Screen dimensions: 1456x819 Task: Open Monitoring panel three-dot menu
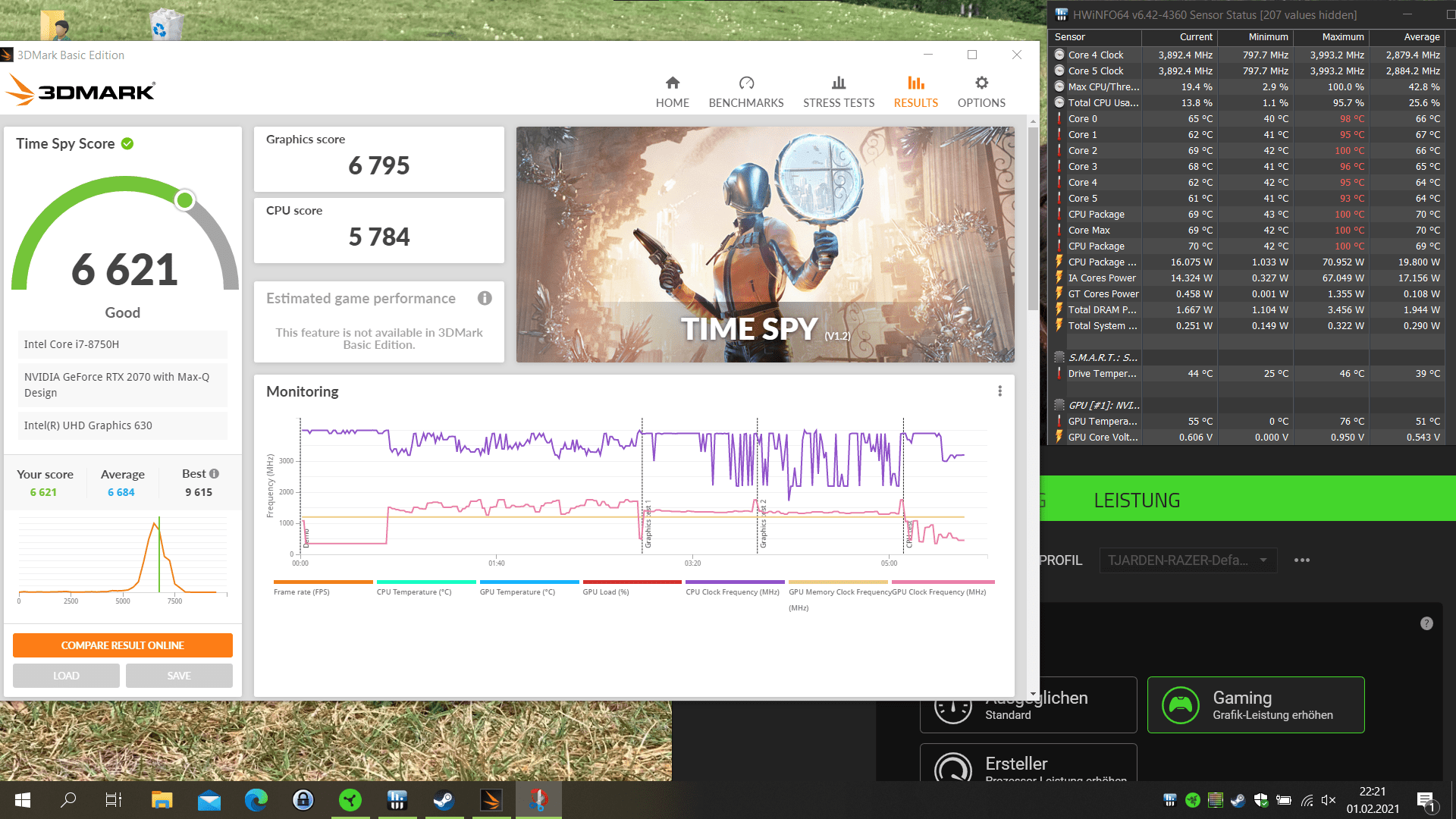(999, 391)
